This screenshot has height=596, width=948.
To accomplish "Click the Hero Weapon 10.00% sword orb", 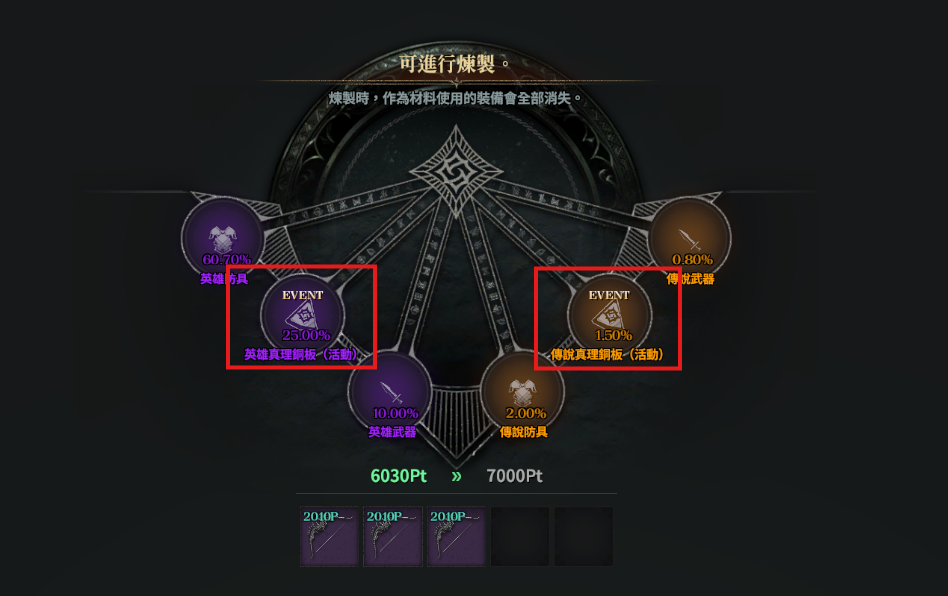I will point(390,392).
